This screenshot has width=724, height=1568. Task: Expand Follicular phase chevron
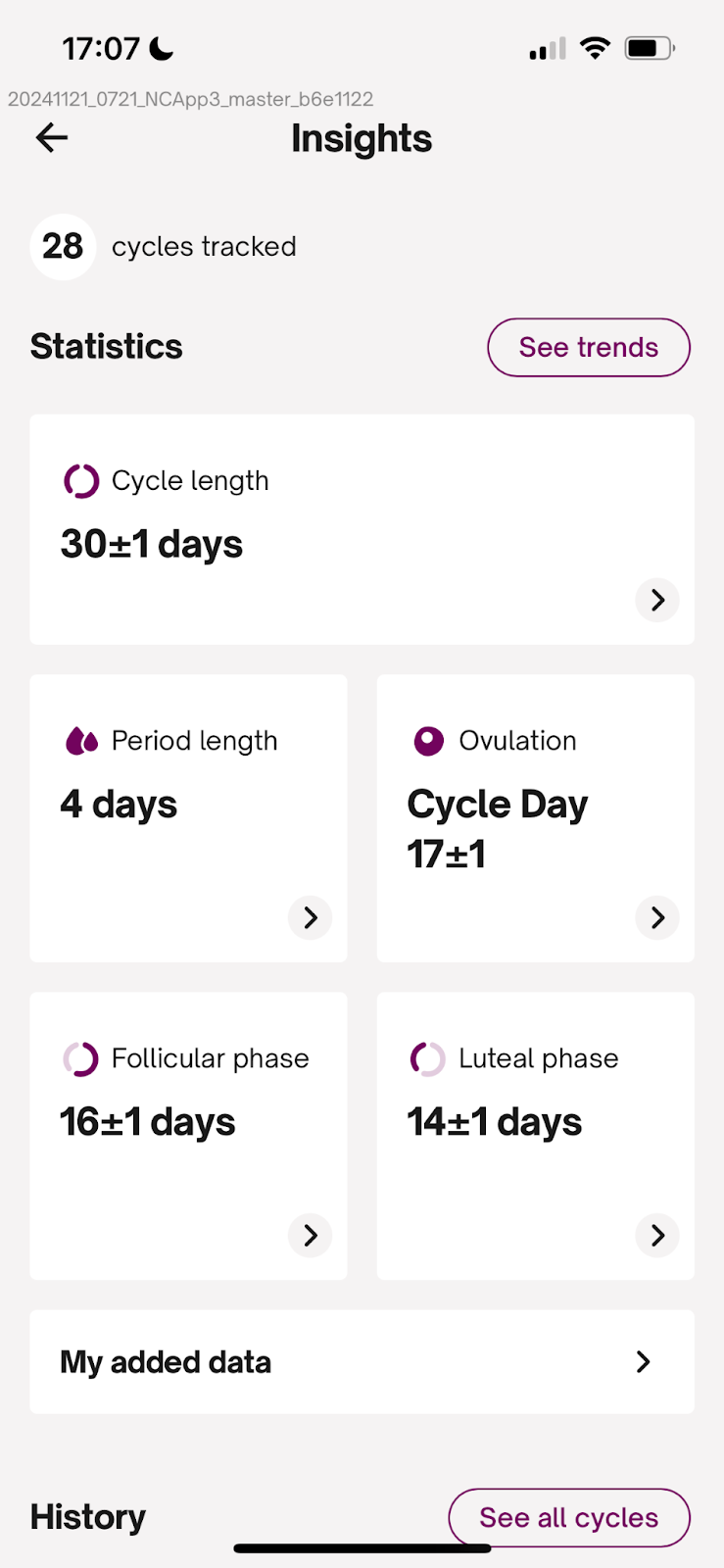pyautogui.click(x=311, y=1235)
